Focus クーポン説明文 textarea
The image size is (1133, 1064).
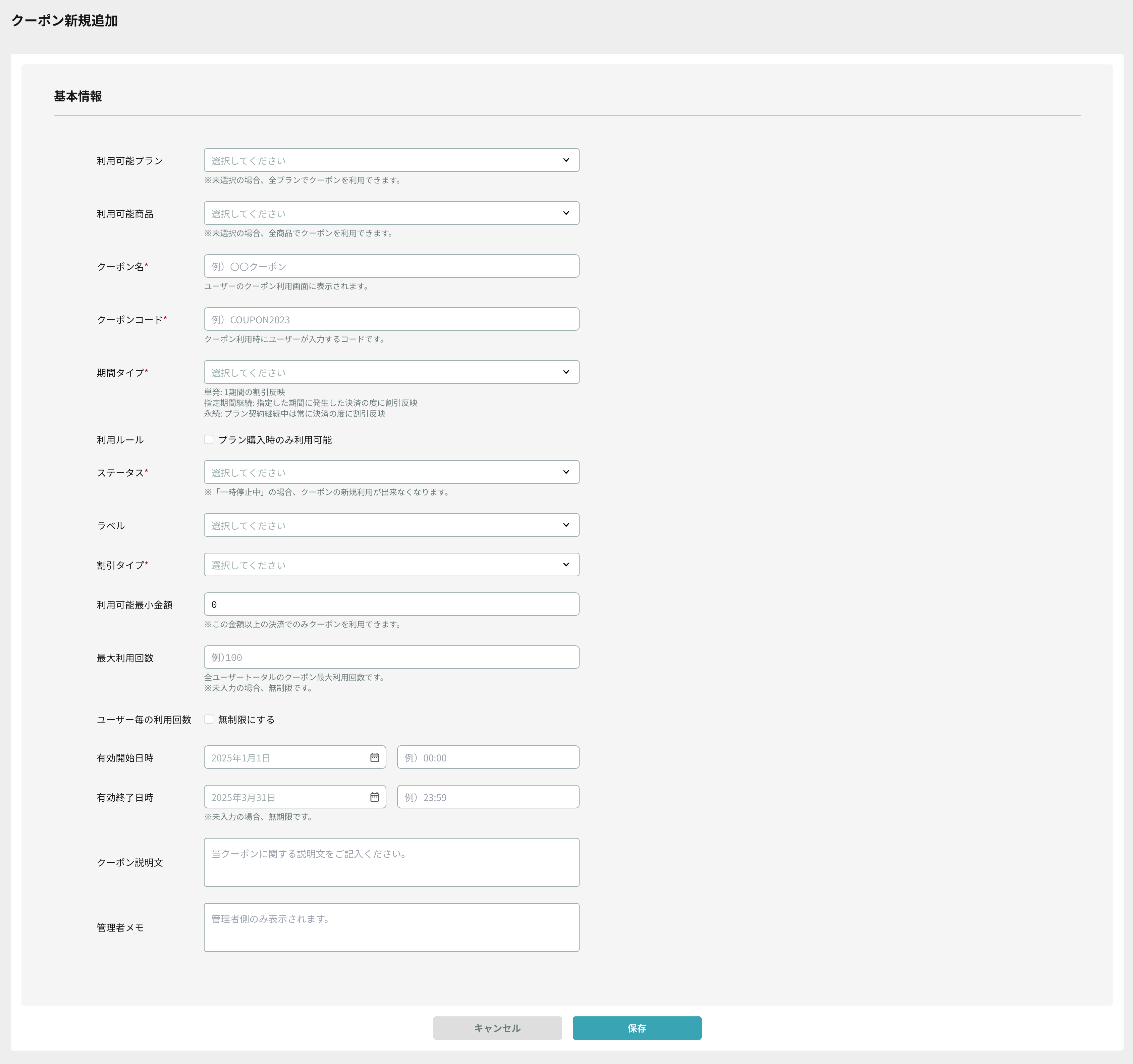391,862
